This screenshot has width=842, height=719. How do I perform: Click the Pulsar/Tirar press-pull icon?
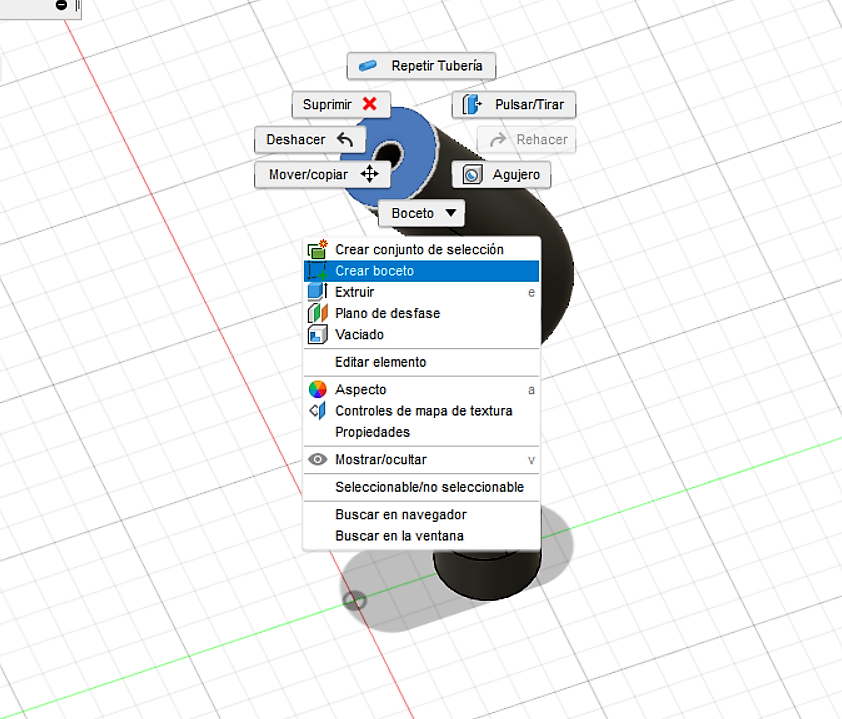coord(472,104)
